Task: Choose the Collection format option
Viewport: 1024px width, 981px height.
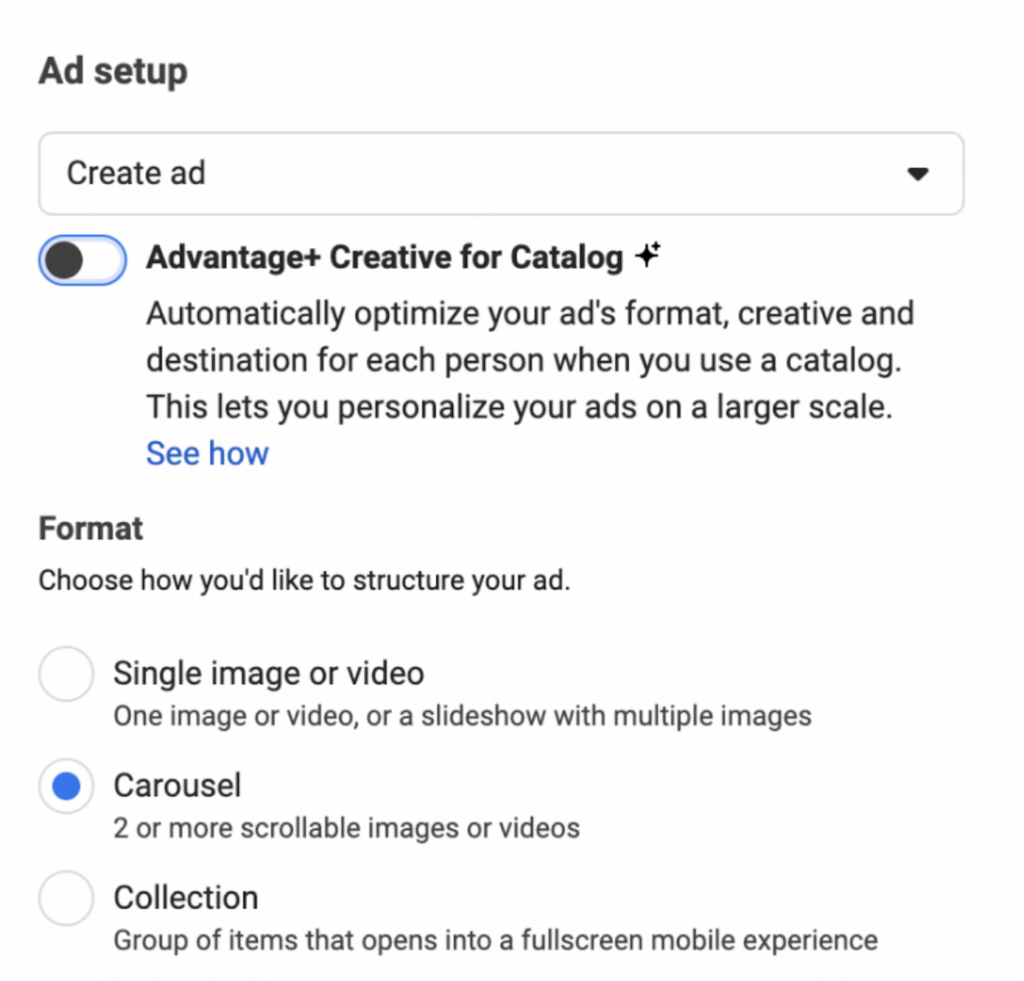Action: pyautogui.click(x=66, y=898)
